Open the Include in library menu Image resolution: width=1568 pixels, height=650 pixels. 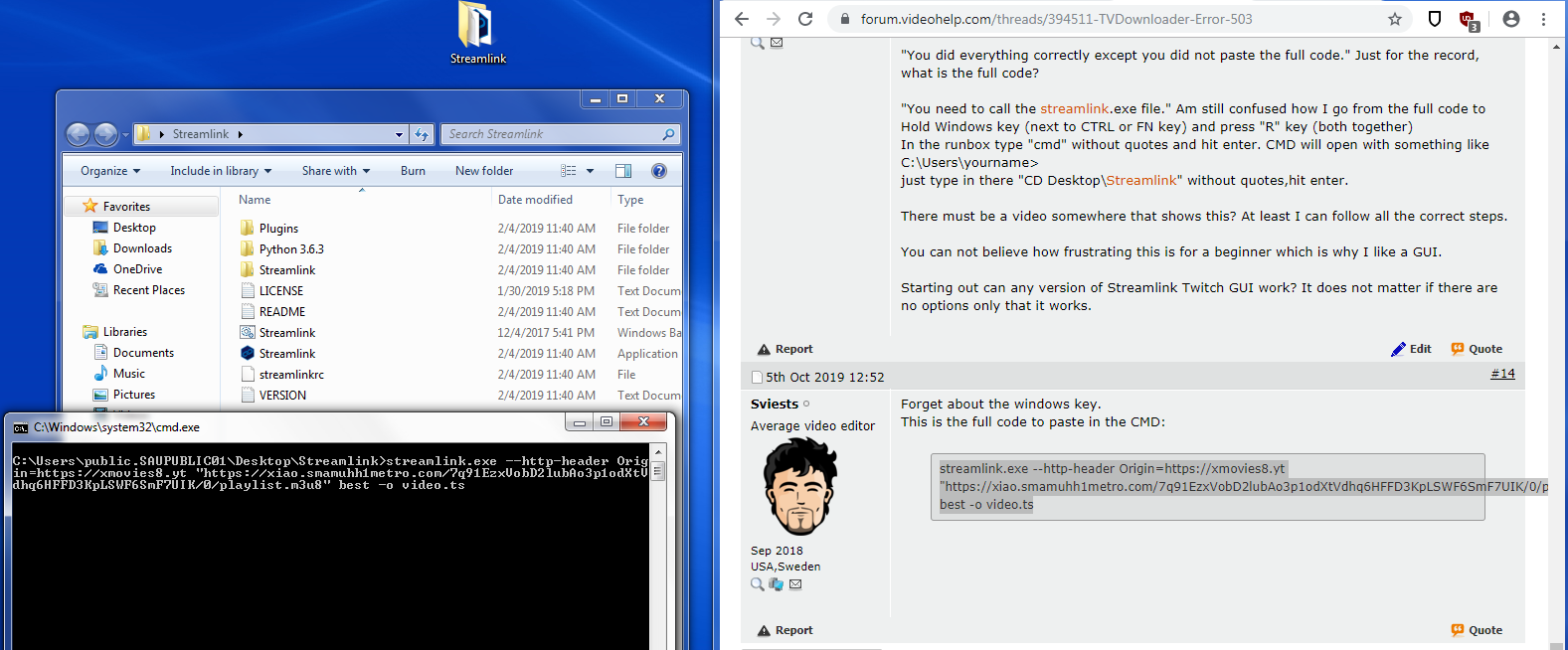(x=221, y=171)
